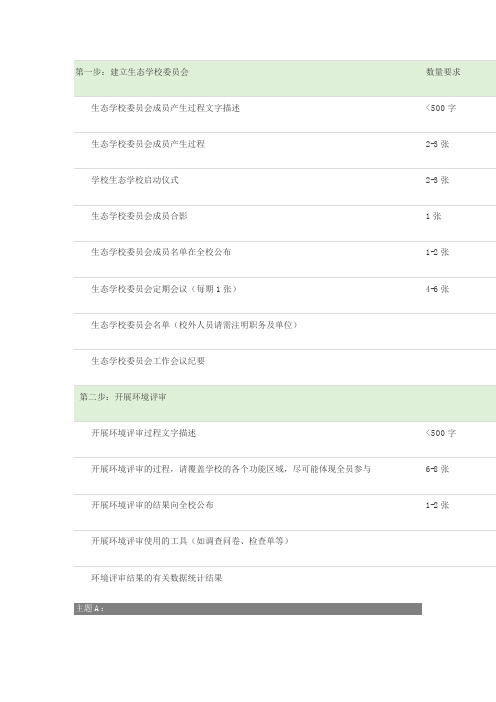Select the text "学校生态学校启动仪式"
Image resolution: width=496 pixels, height=702 pixels.
click(135, 180)
